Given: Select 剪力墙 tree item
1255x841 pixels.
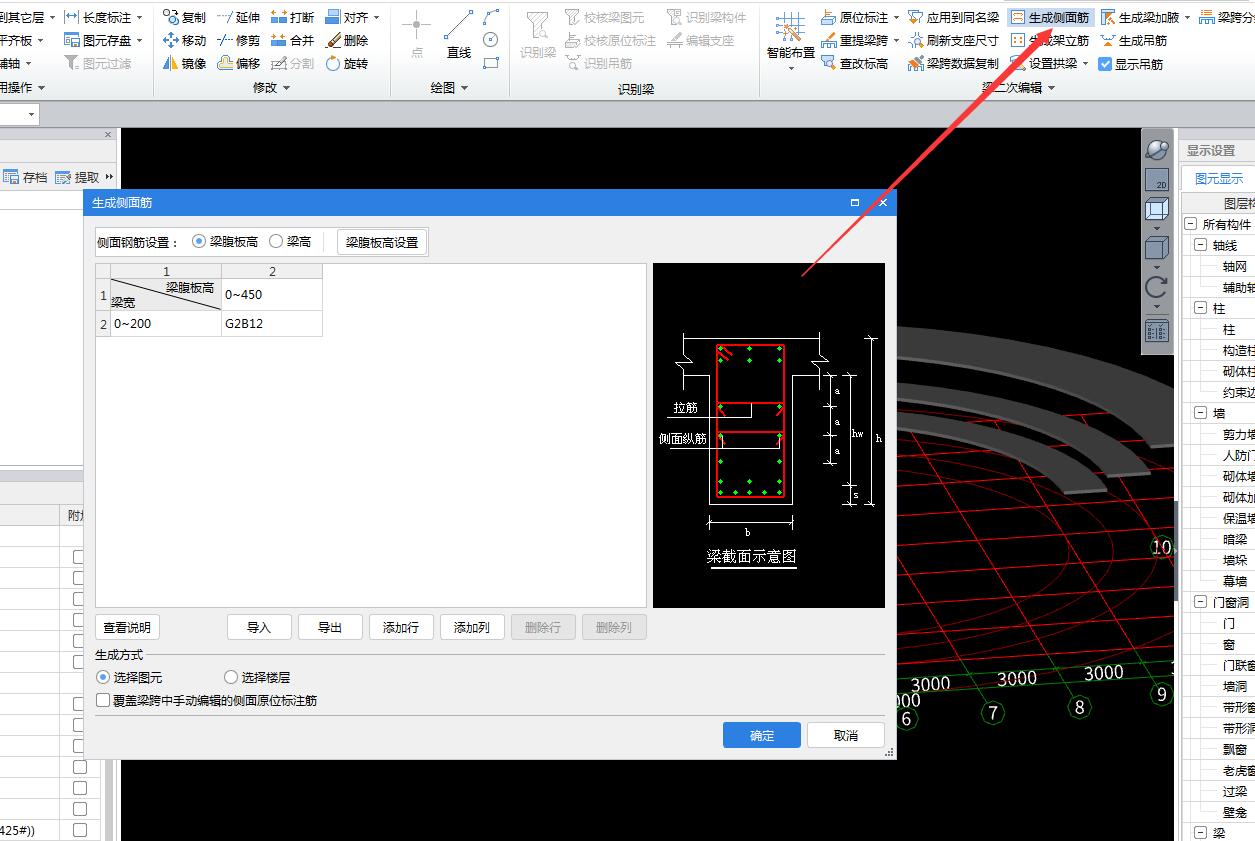Looking at the screenshot, I should [1238, 434].
